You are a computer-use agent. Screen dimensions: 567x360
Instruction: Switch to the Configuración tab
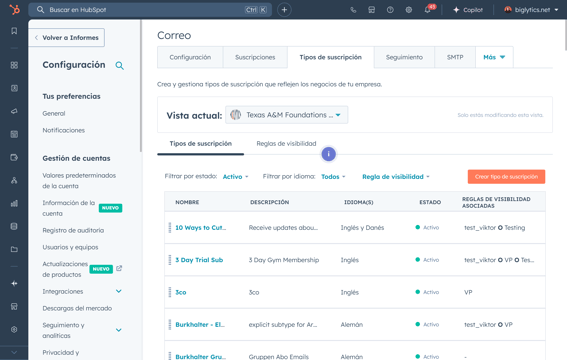click(x=190, y=57)
